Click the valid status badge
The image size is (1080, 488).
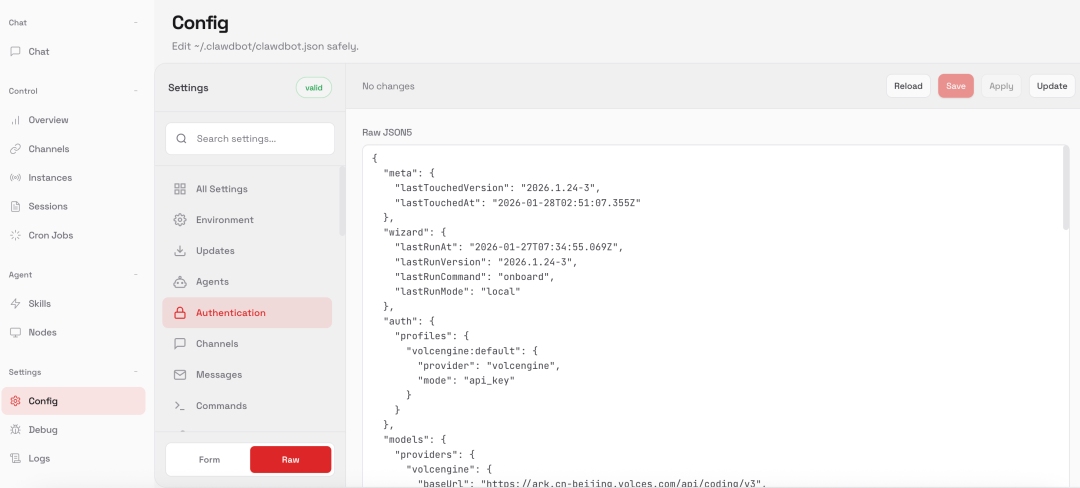[313, 87]
